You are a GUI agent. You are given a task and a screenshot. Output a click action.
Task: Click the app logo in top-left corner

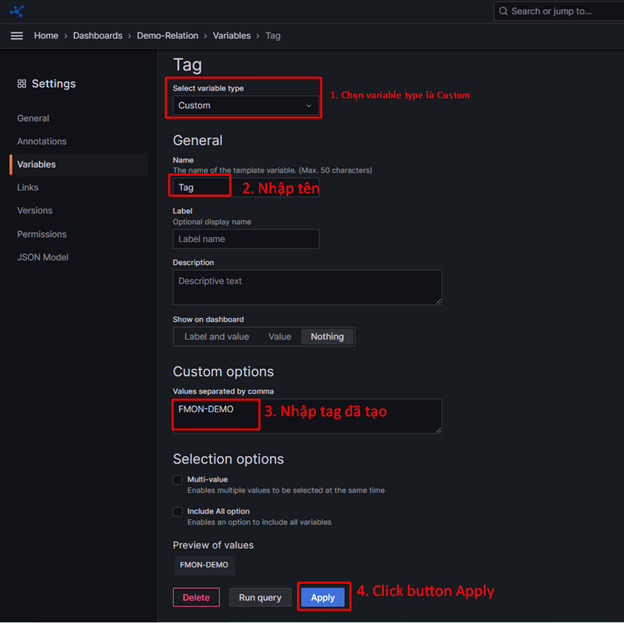[16, 11]
